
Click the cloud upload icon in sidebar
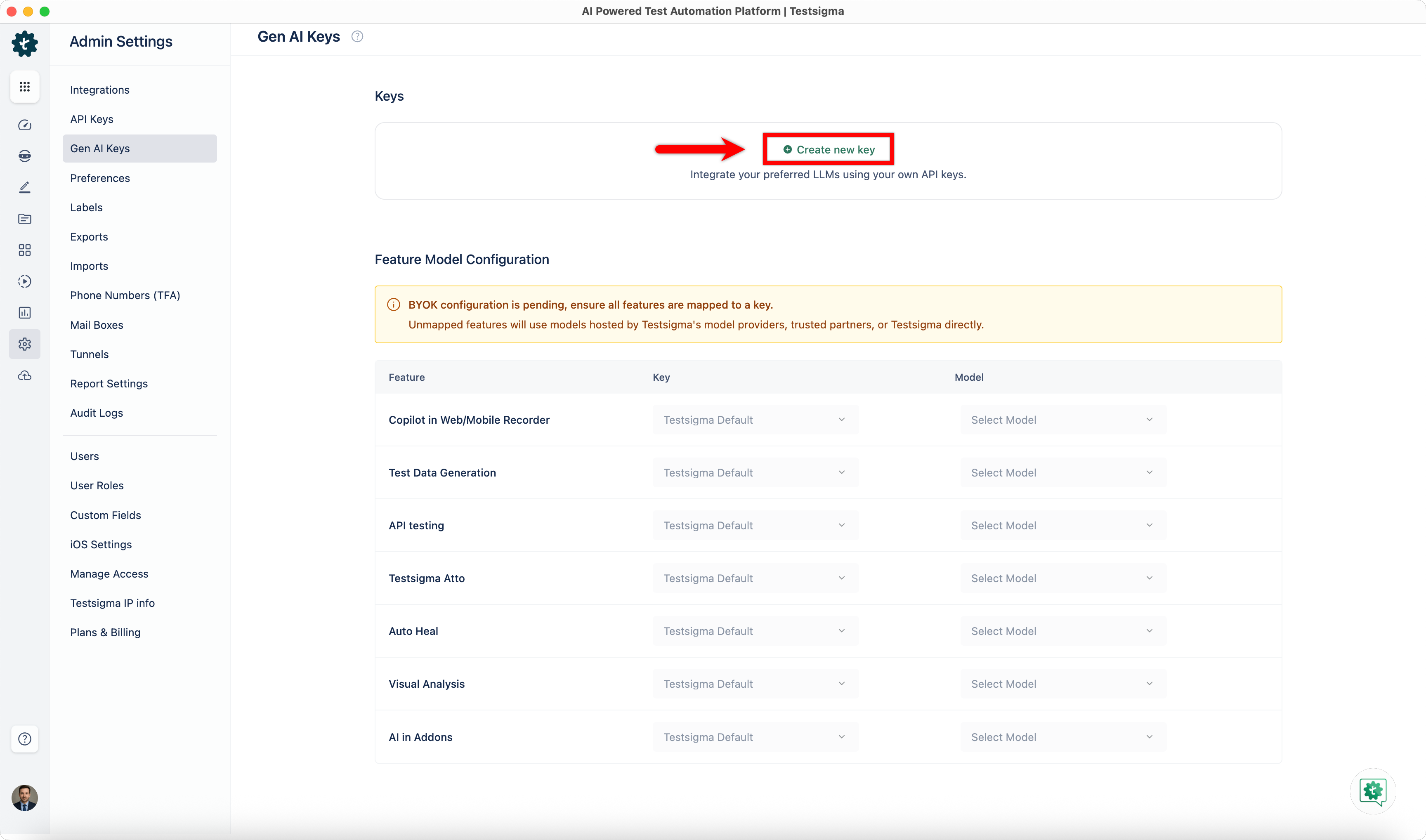click(24, 375)
